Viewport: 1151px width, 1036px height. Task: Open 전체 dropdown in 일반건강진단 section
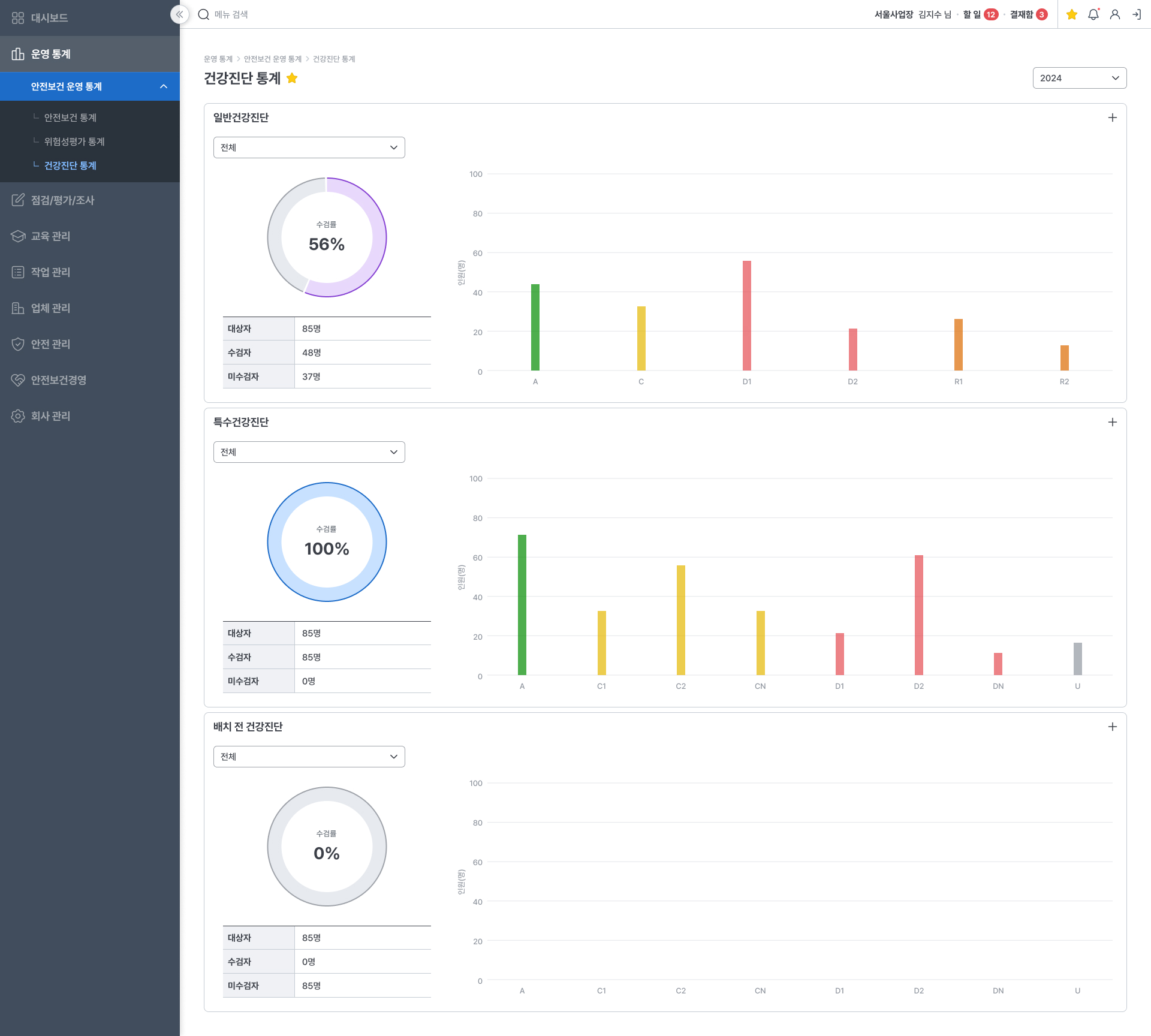click(309, 148)
